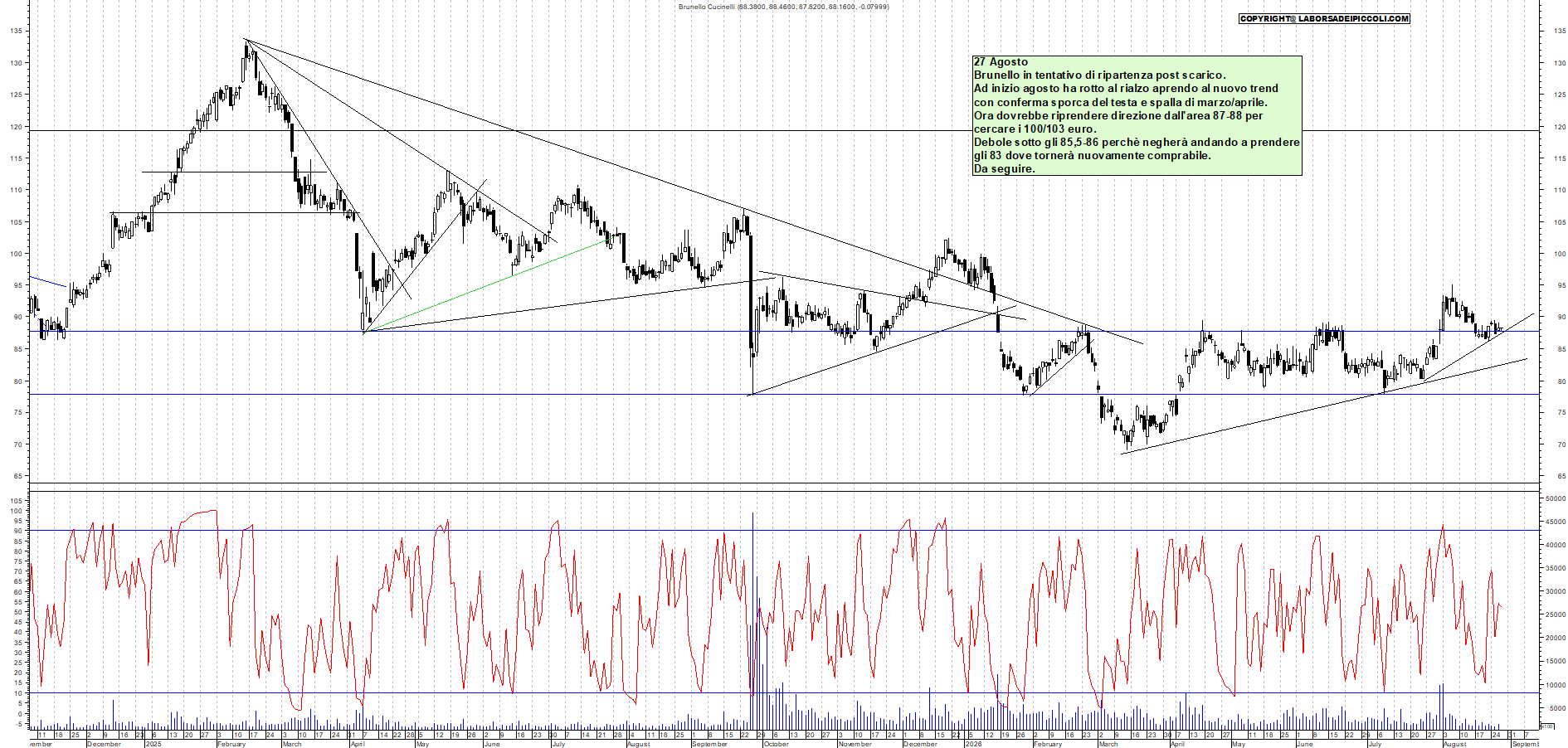This screenshot has height=748, width=1568.
Task: Select the line "con conferma sporca del testa e spalla"
Action: 1120,102
